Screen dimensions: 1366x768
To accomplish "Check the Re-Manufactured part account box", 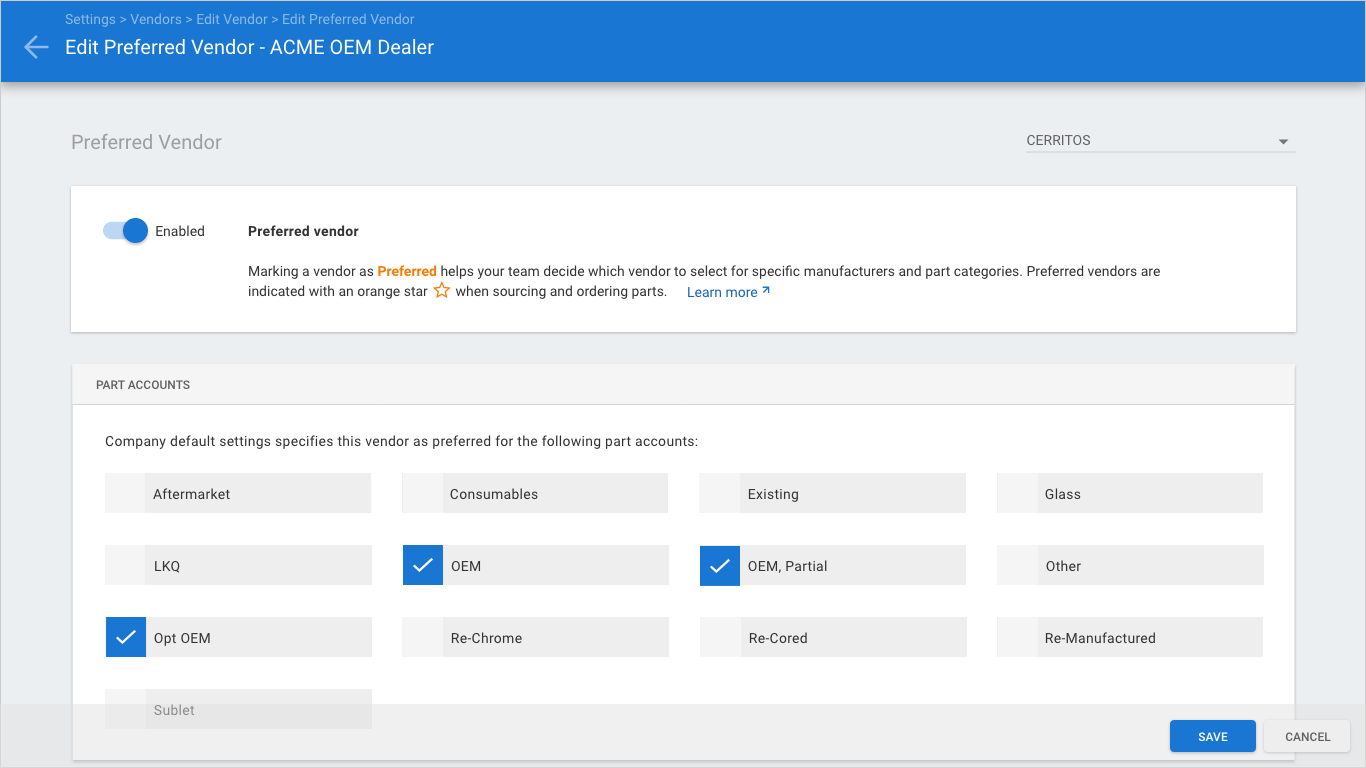I will (x=1017, y=638).
